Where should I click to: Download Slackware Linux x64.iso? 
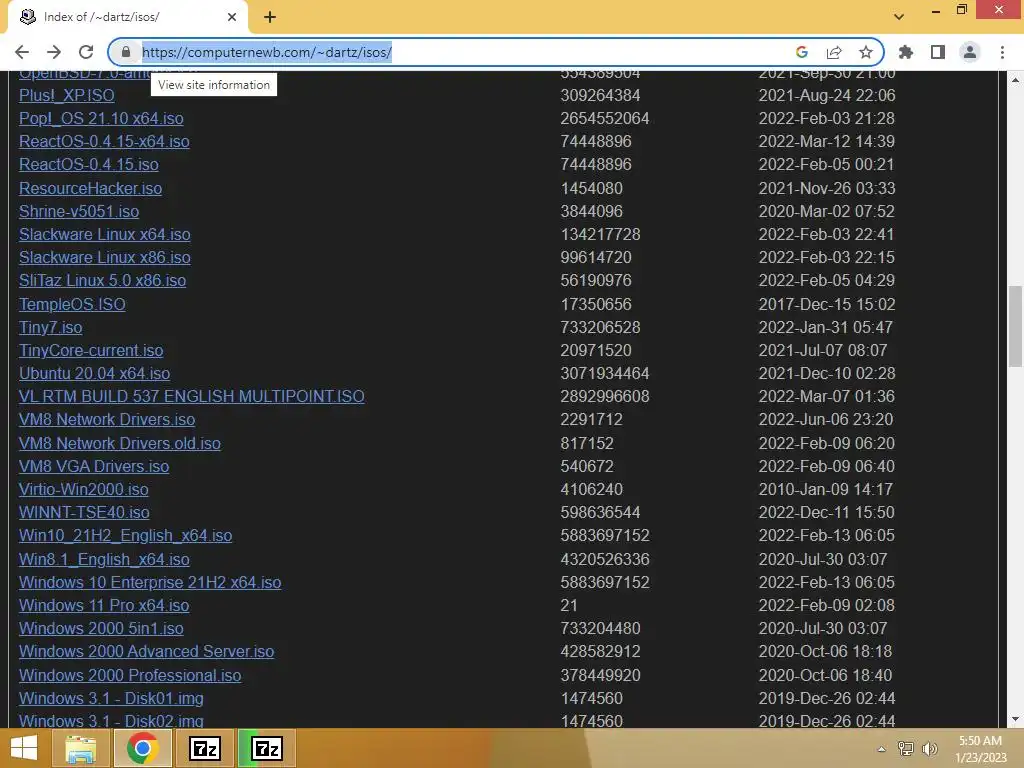[104, 234]
